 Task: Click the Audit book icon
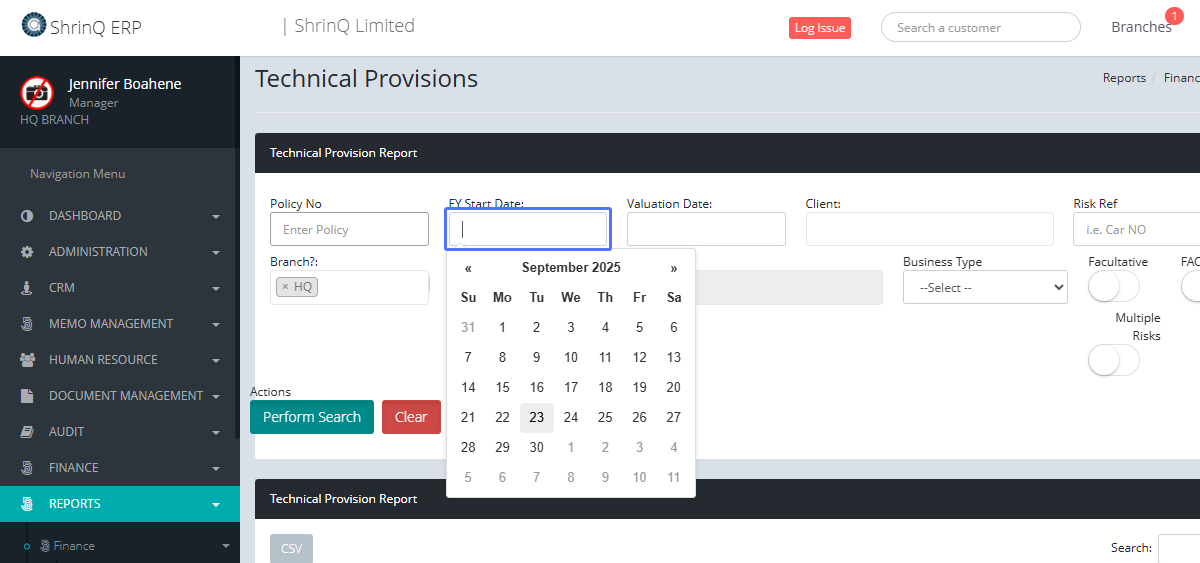click(x=27, y=432)
